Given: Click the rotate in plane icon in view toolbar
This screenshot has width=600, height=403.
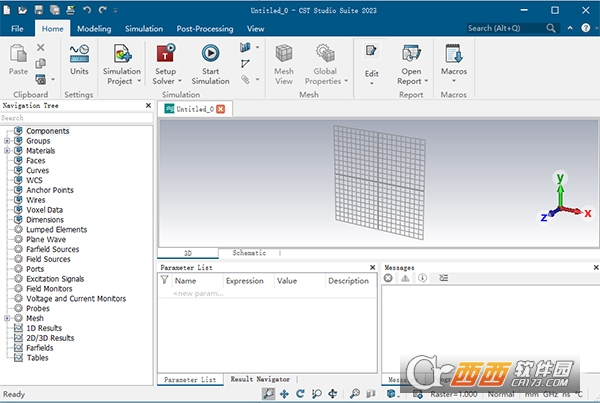Looking at the screenshot, I should [x=333, y=393].
